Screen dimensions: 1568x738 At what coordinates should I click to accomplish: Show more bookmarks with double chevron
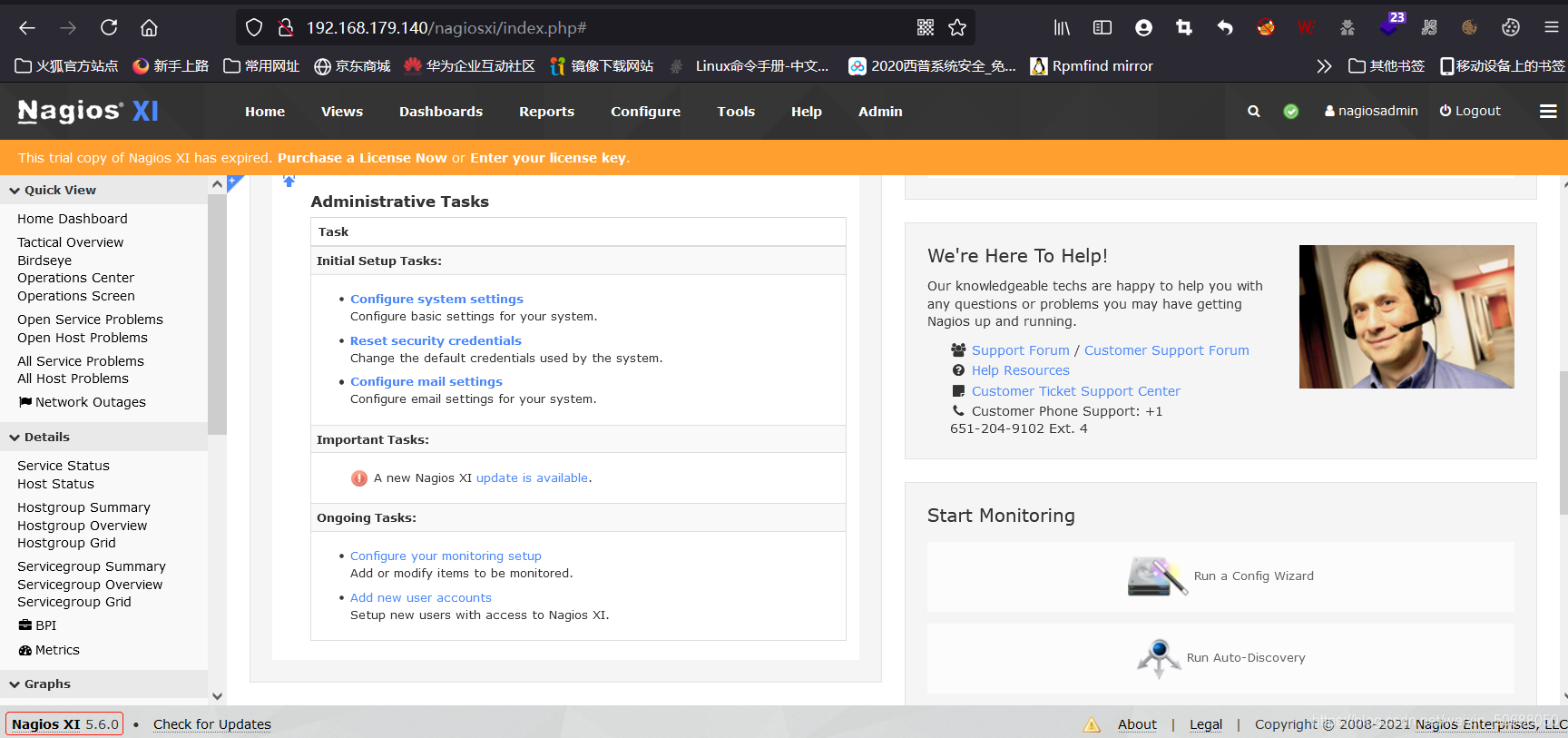1324,66
